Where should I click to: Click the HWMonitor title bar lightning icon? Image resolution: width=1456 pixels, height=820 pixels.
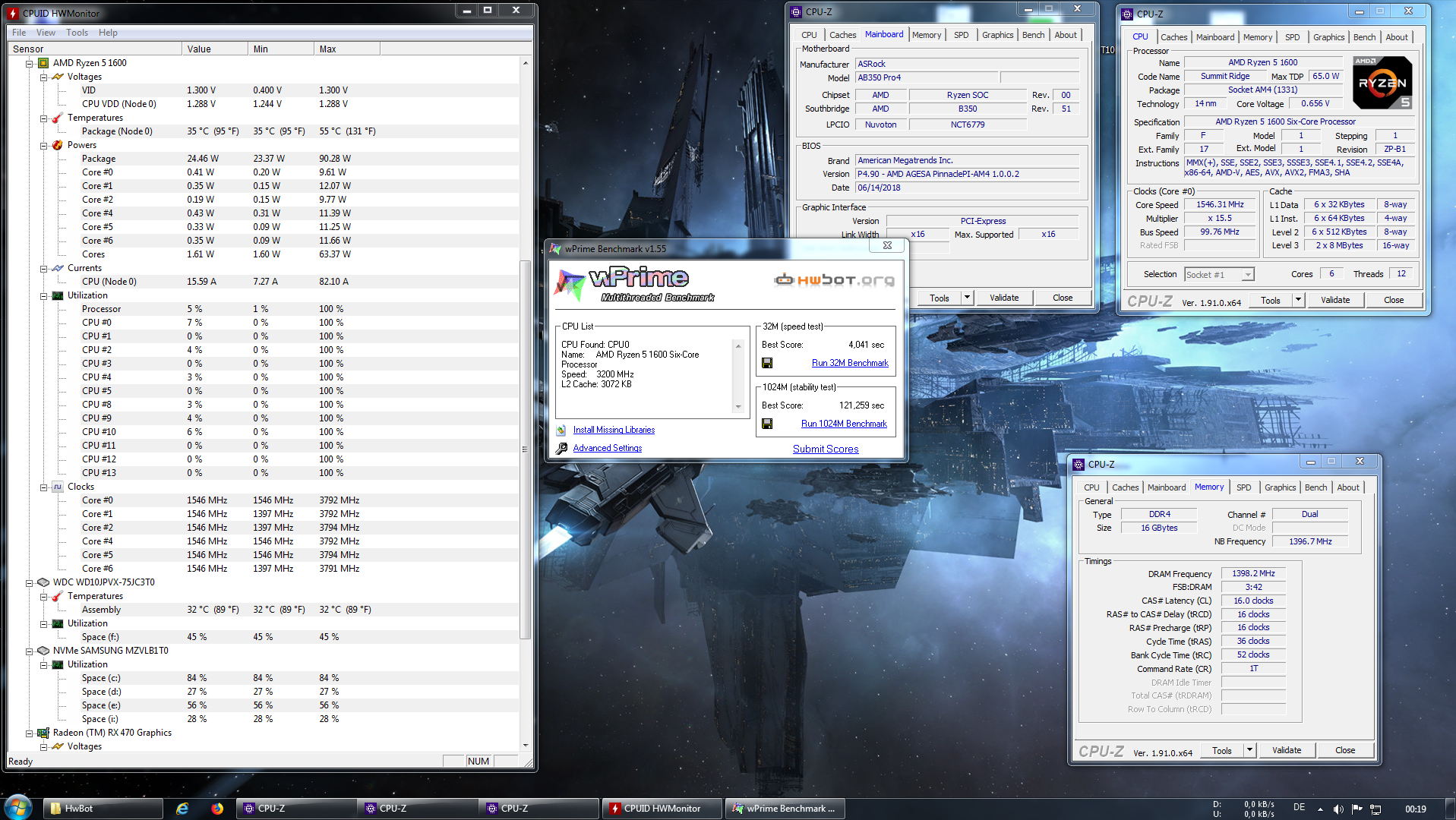pyautogui.click(x=13, y=13)
